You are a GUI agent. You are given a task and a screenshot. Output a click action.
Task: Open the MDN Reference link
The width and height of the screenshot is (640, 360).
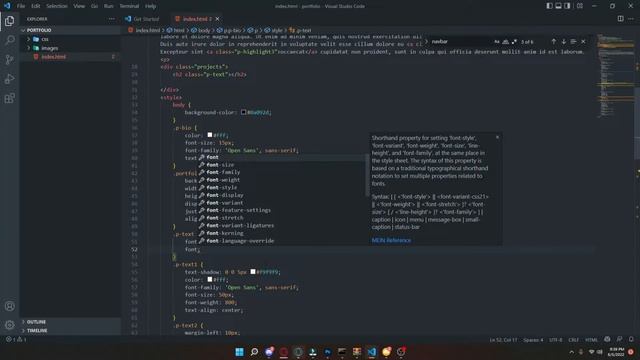tap(391, 240)
